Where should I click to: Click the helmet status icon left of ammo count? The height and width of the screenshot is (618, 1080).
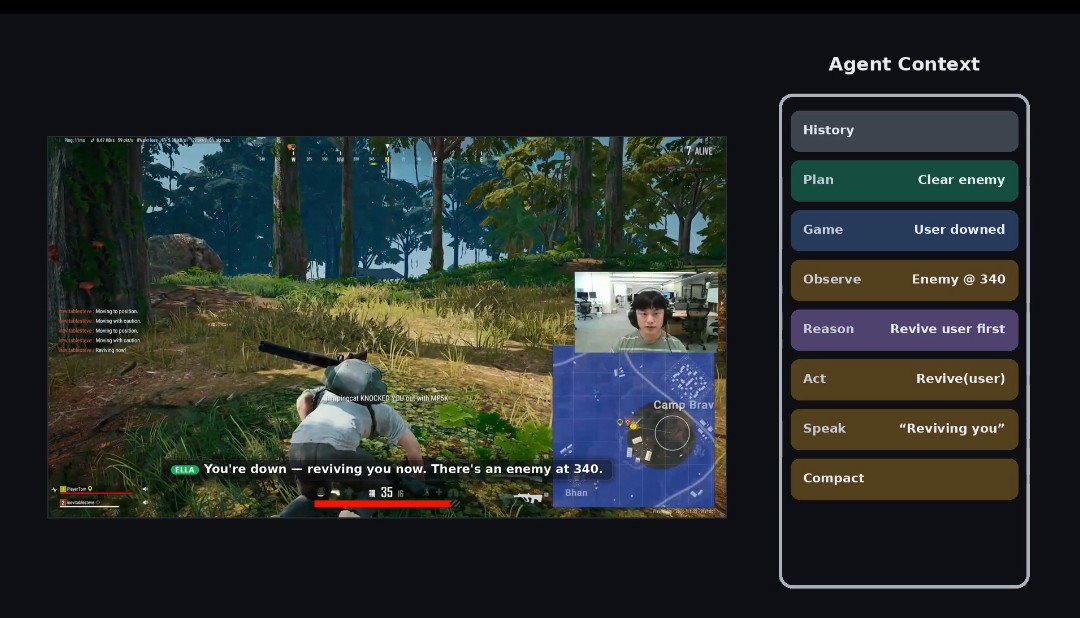click(x=321, y=492)
